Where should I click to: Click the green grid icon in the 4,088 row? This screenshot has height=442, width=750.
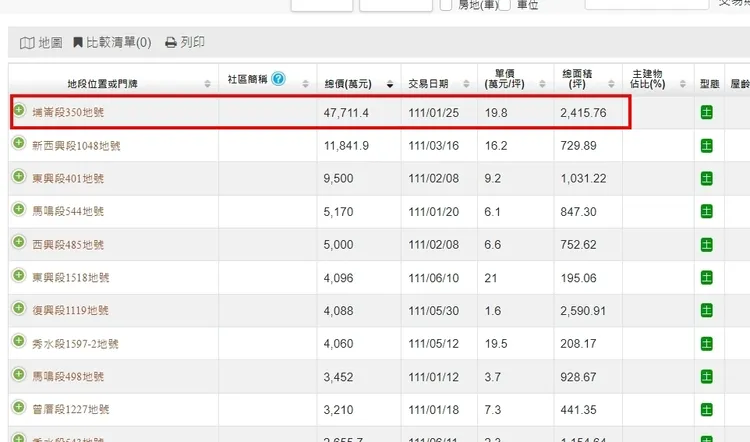tap(706, 310)
